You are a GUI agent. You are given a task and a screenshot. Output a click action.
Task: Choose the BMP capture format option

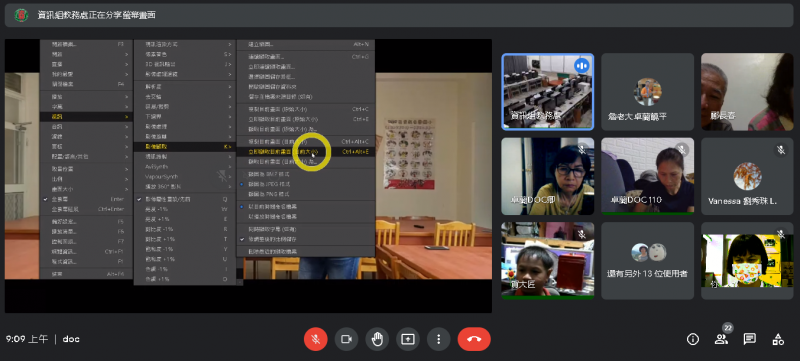click(x=305, y=174)
